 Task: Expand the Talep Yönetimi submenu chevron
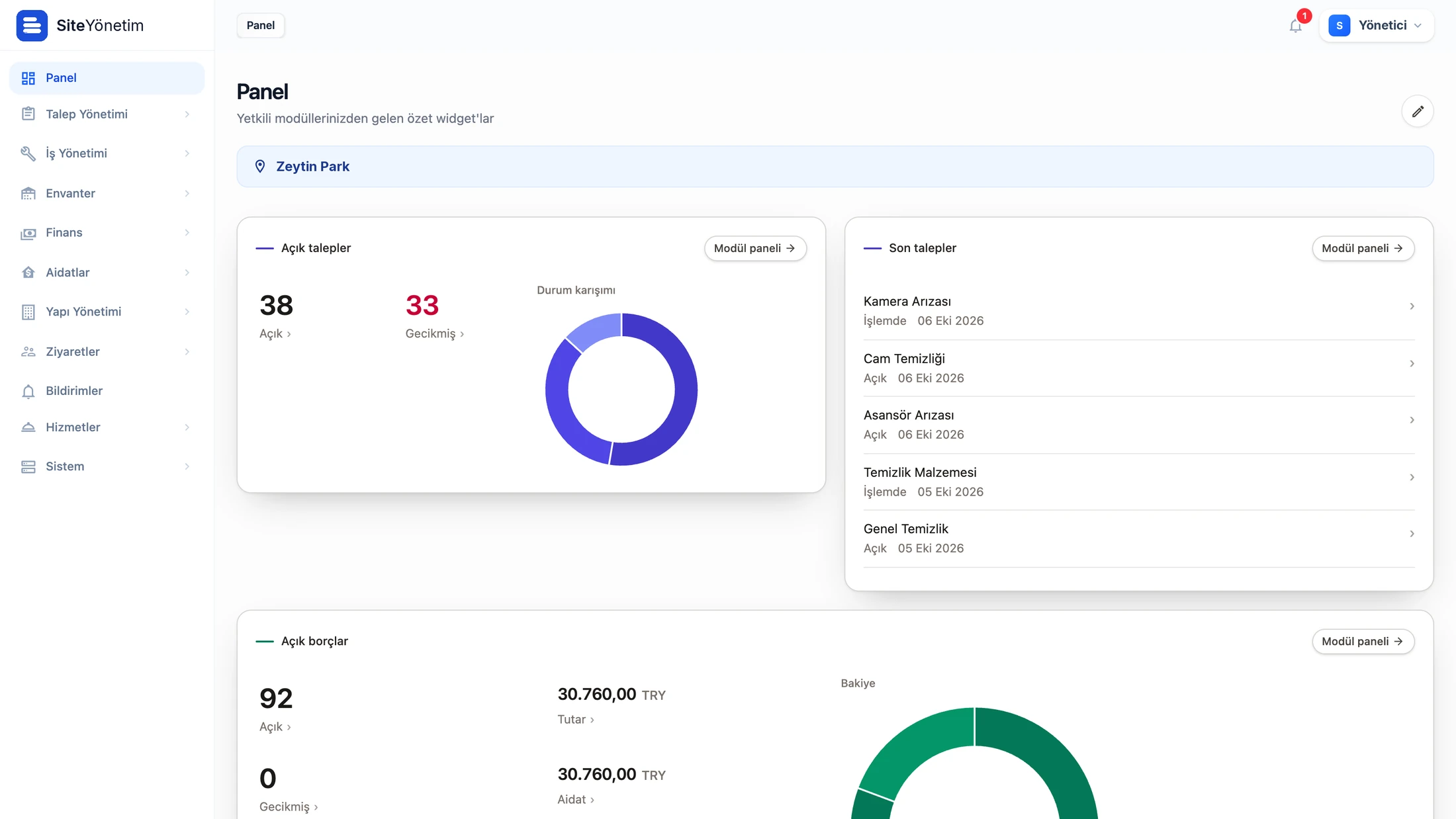187,114
